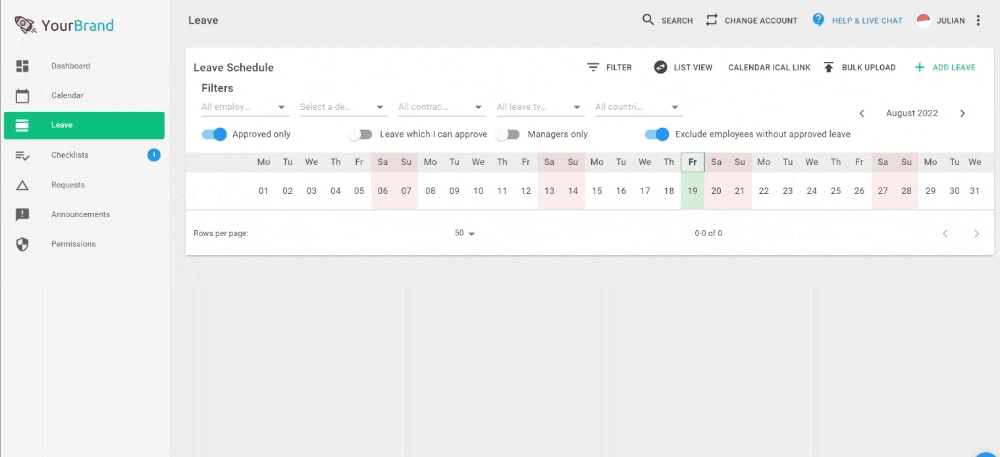The width and height of the screenshot is (1000, 457).
Task: Switch to LIST VIEW
Action: pyautogui.click(x=693, y=67)
